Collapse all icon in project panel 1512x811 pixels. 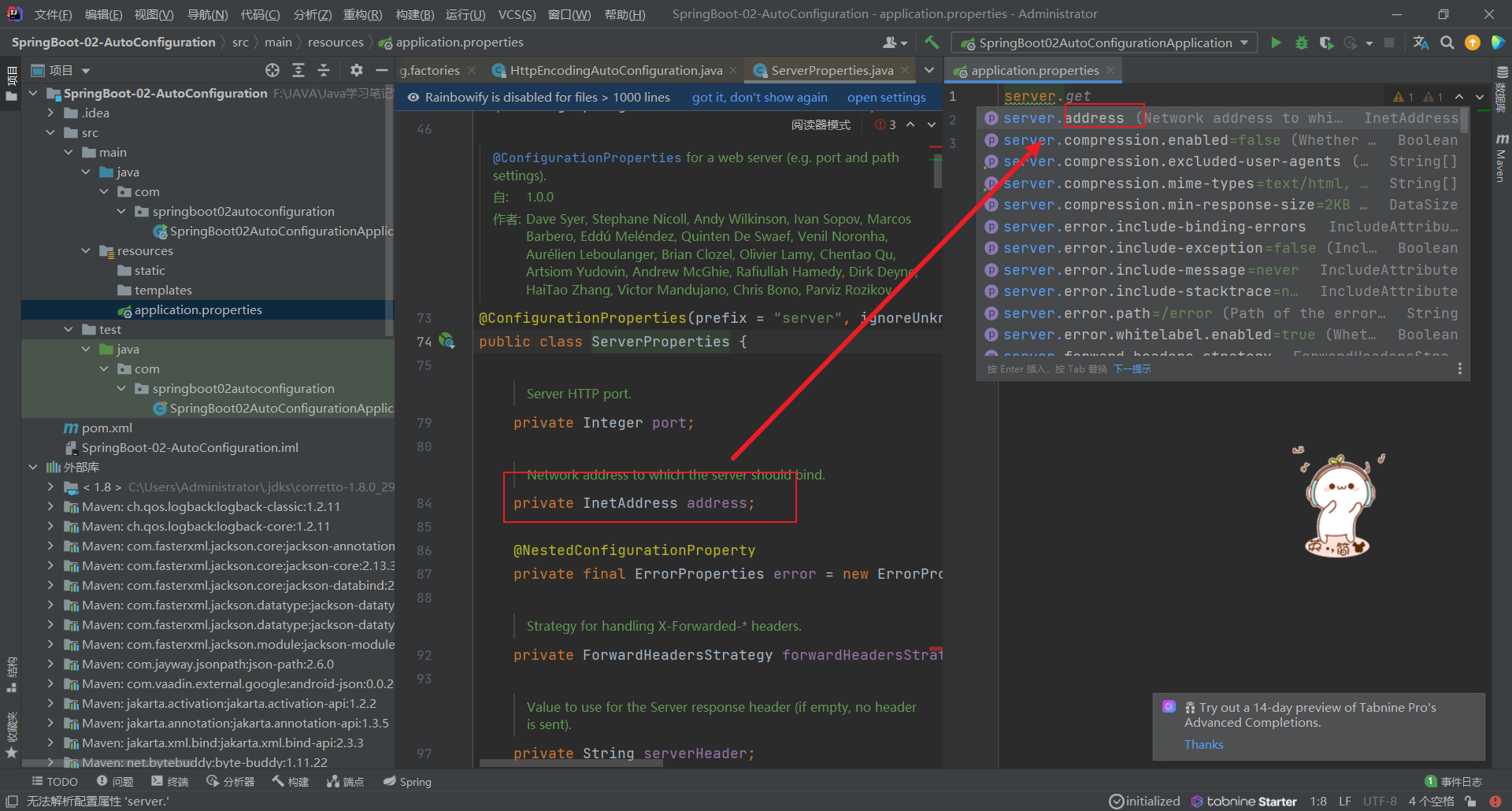[324, 70]
